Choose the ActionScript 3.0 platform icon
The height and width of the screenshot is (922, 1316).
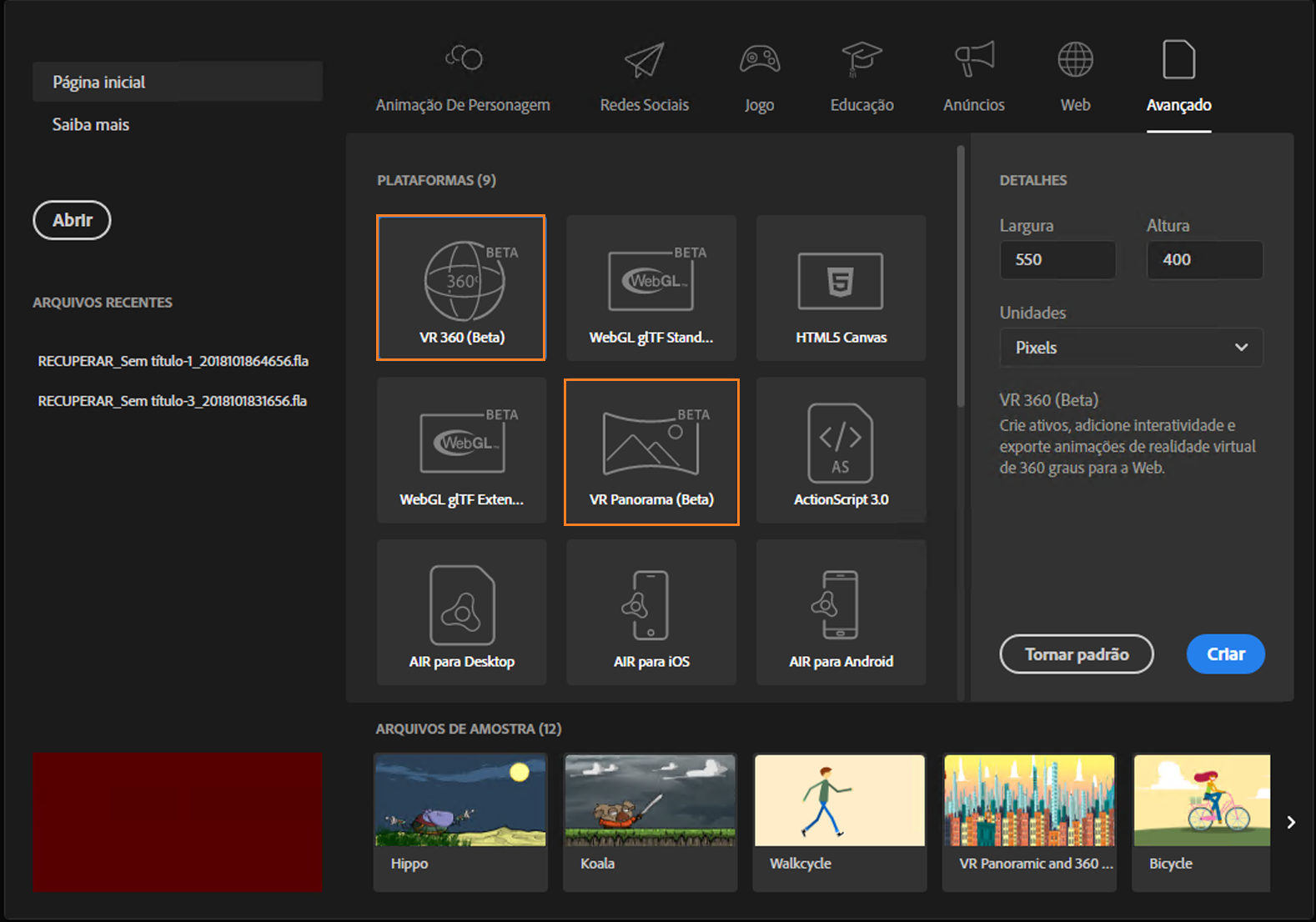tap(841, 450)
